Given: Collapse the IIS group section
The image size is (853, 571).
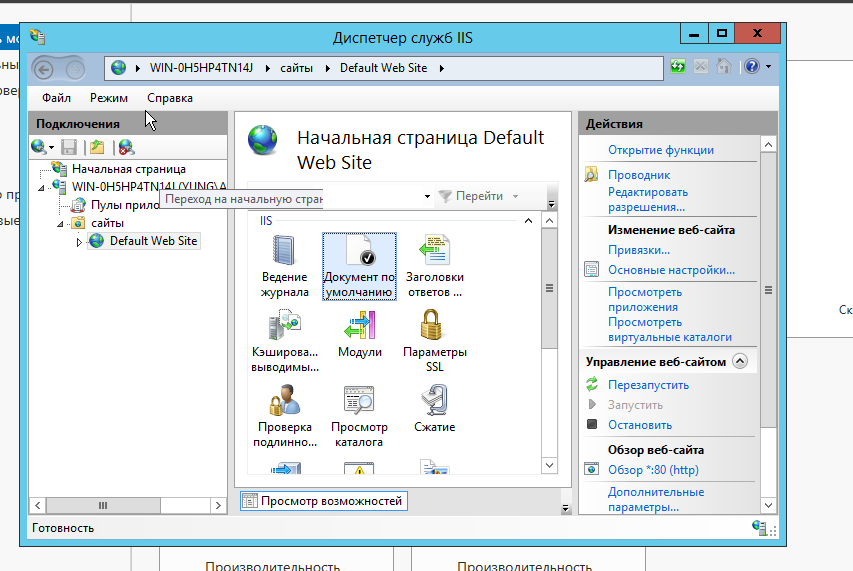Looking at the screenshot, I should (528, 221).
